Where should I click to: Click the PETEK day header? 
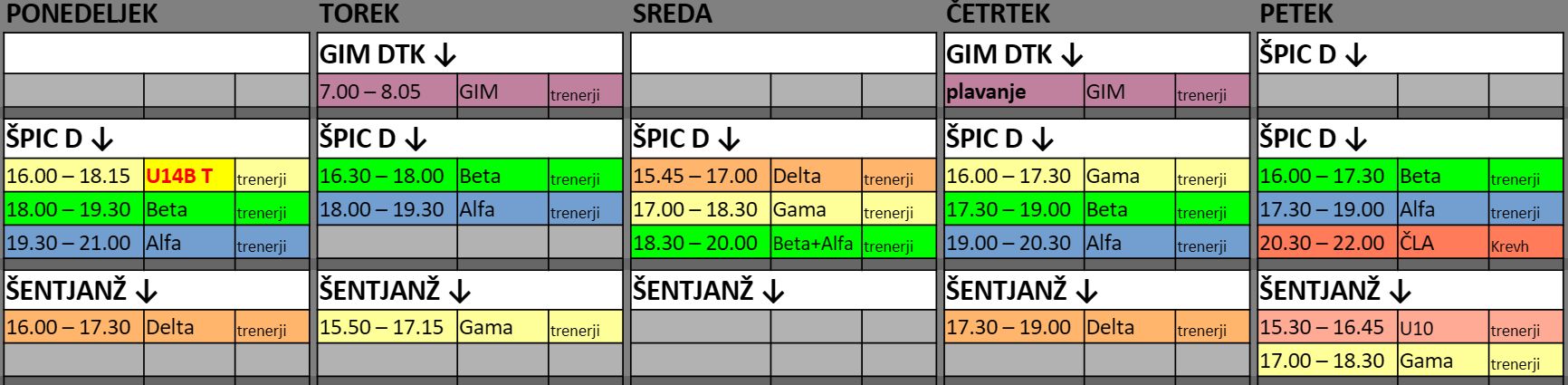pyautogui.click(x=1296, y=14)
